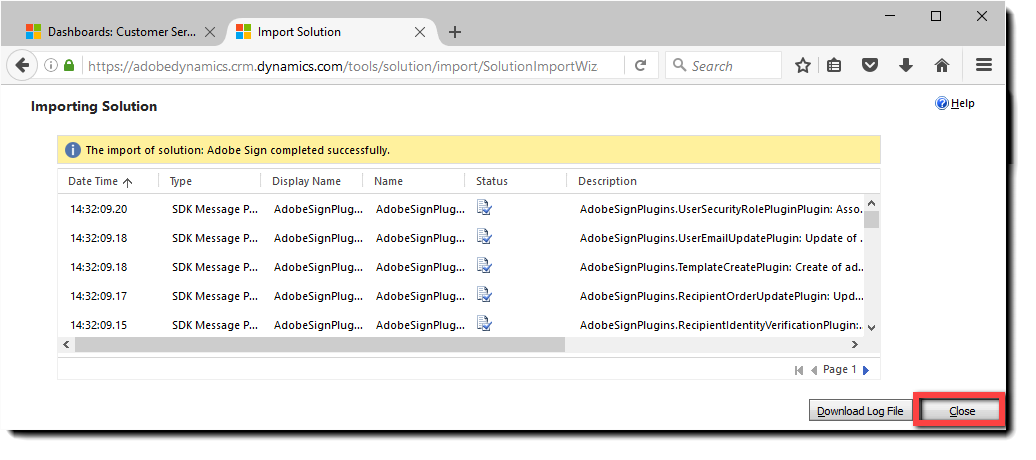This screenshot has height=460, width=1036.
Task: Click the horizontal scrollbar thumb in the log grid
Action: point(320,344)
